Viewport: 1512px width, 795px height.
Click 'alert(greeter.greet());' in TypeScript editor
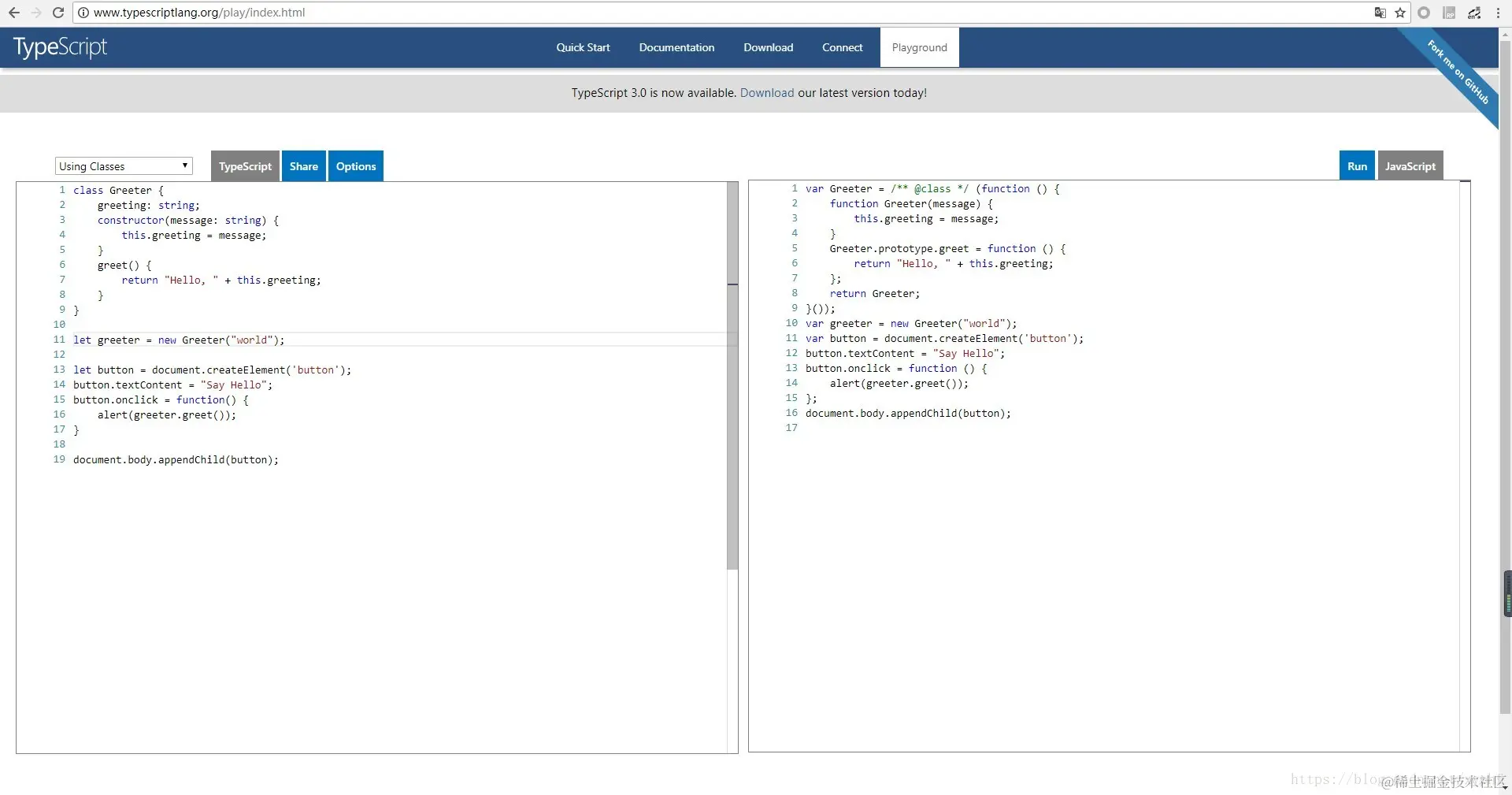coord(167,414)
